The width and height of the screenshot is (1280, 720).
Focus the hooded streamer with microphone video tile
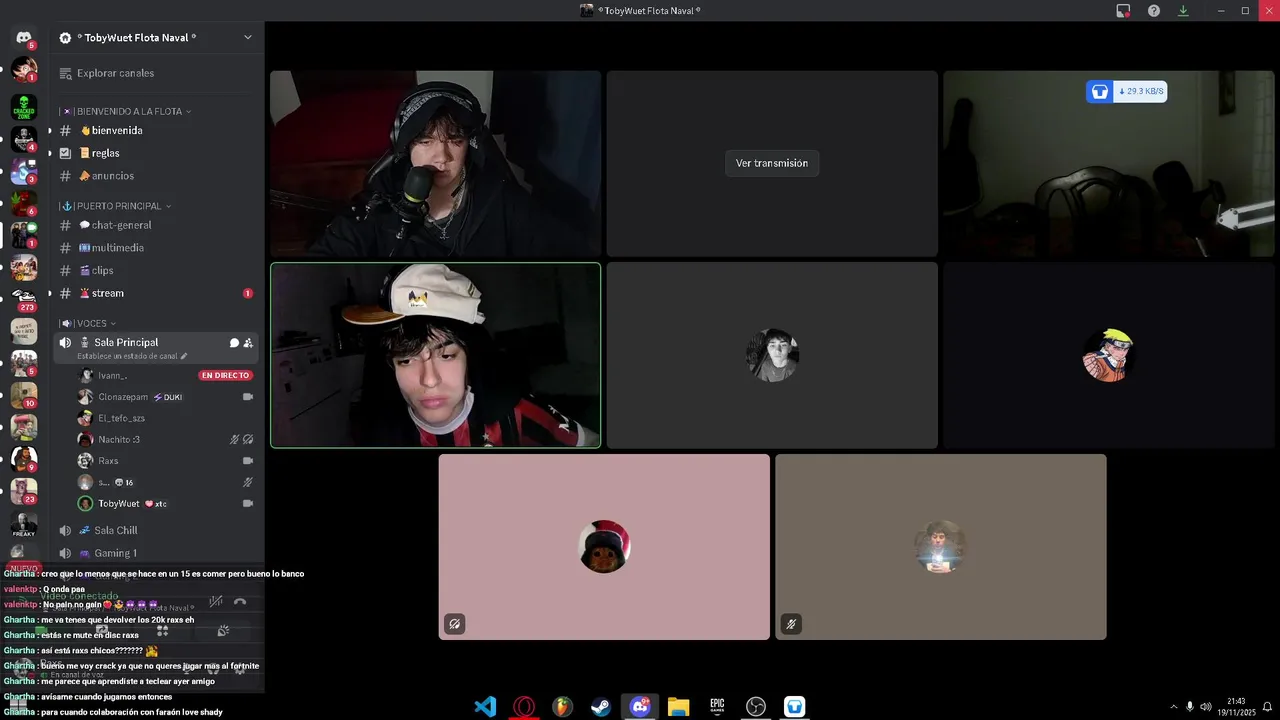tap(436, 163)
